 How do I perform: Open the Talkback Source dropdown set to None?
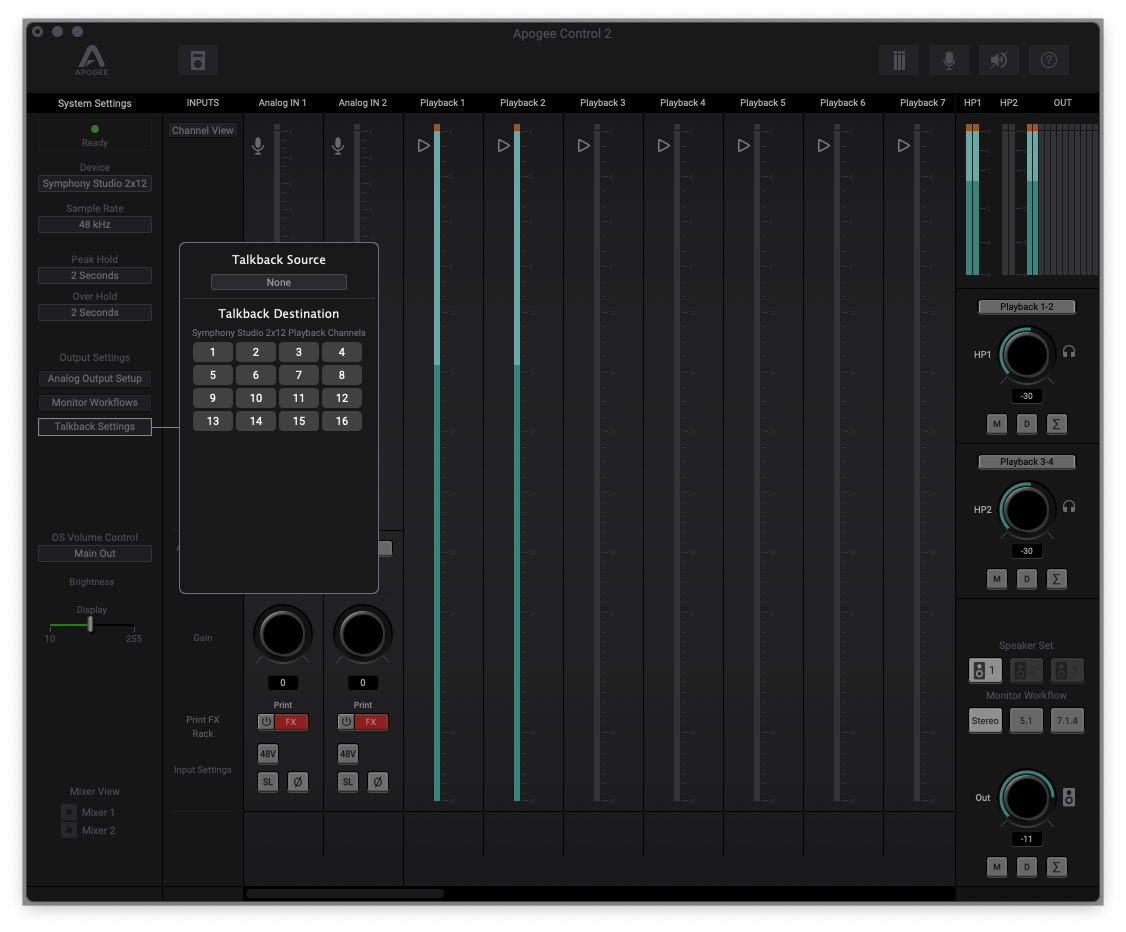[278, 282]
